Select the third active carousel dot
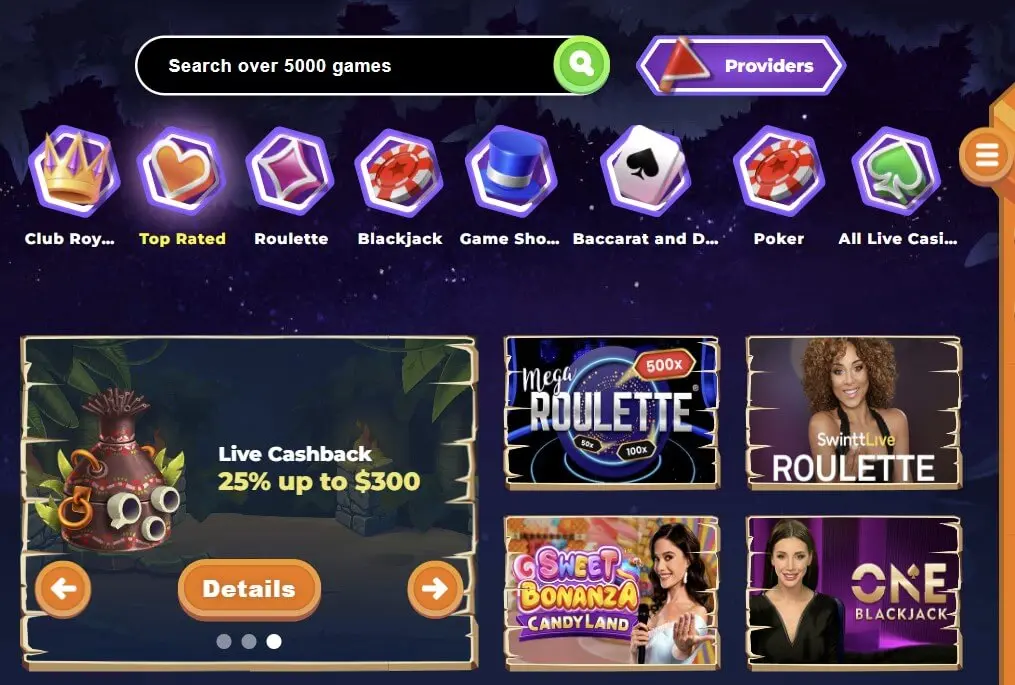1015x685 pixels. [274, 641]
